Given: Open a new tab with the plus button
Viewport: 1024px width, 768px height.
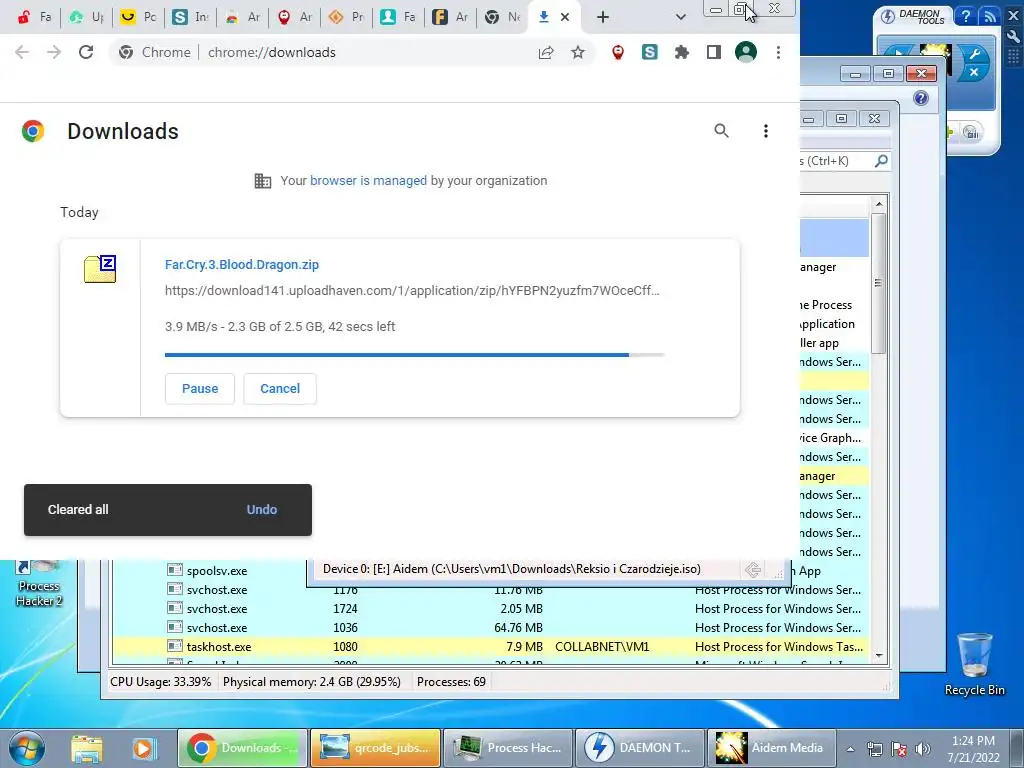Looking at the screenshot, I should pos(603,18).
